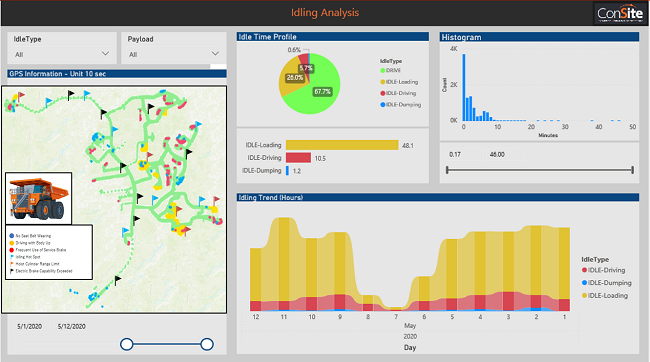Click the orange Driving with Body Up legend dot

click(x=12, y=243)
